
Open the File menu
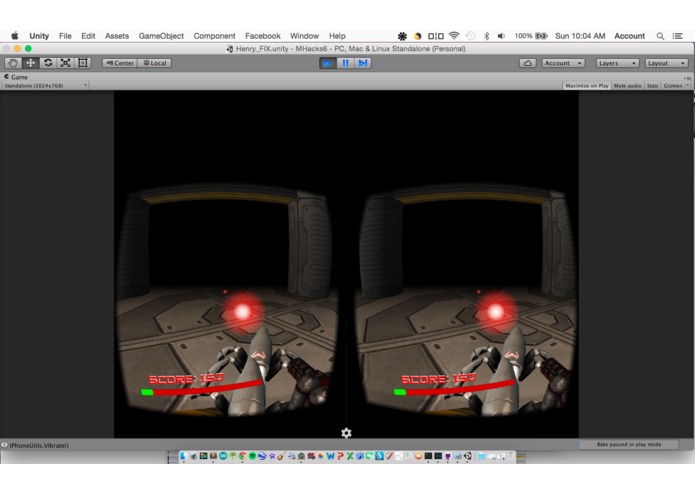65,36
